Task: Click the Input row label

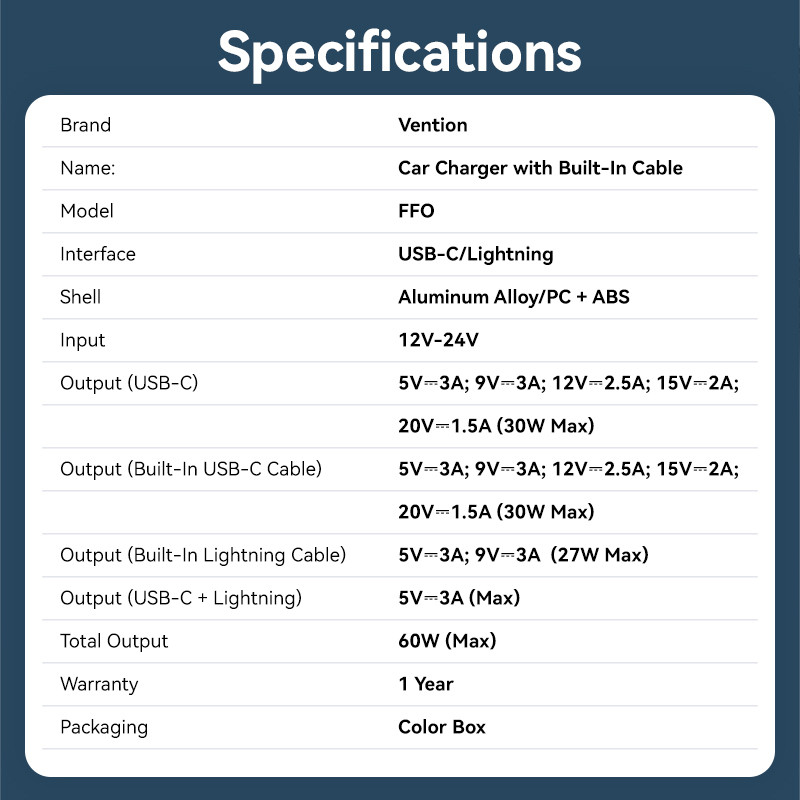Action: pyautogui.click(x=83, y=340)
